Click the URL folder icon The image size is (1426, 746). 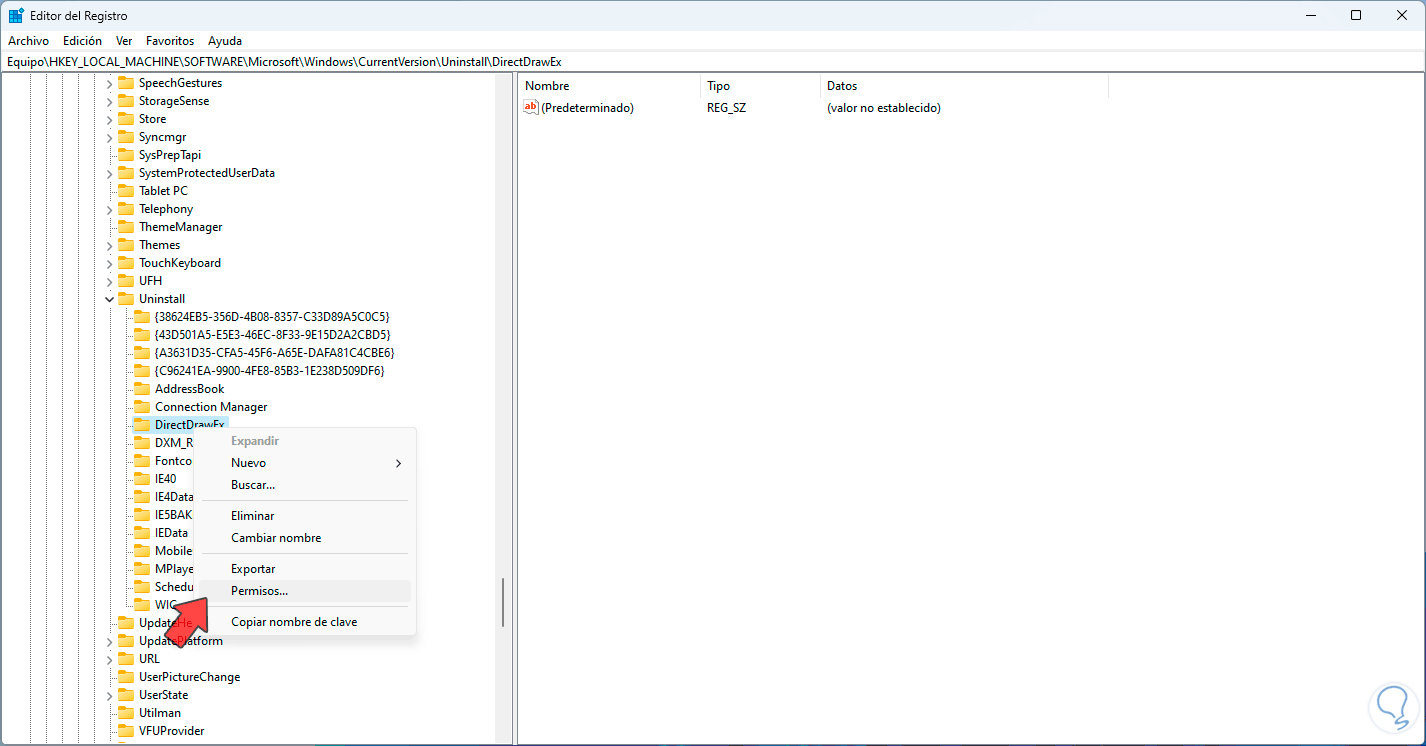126,659
